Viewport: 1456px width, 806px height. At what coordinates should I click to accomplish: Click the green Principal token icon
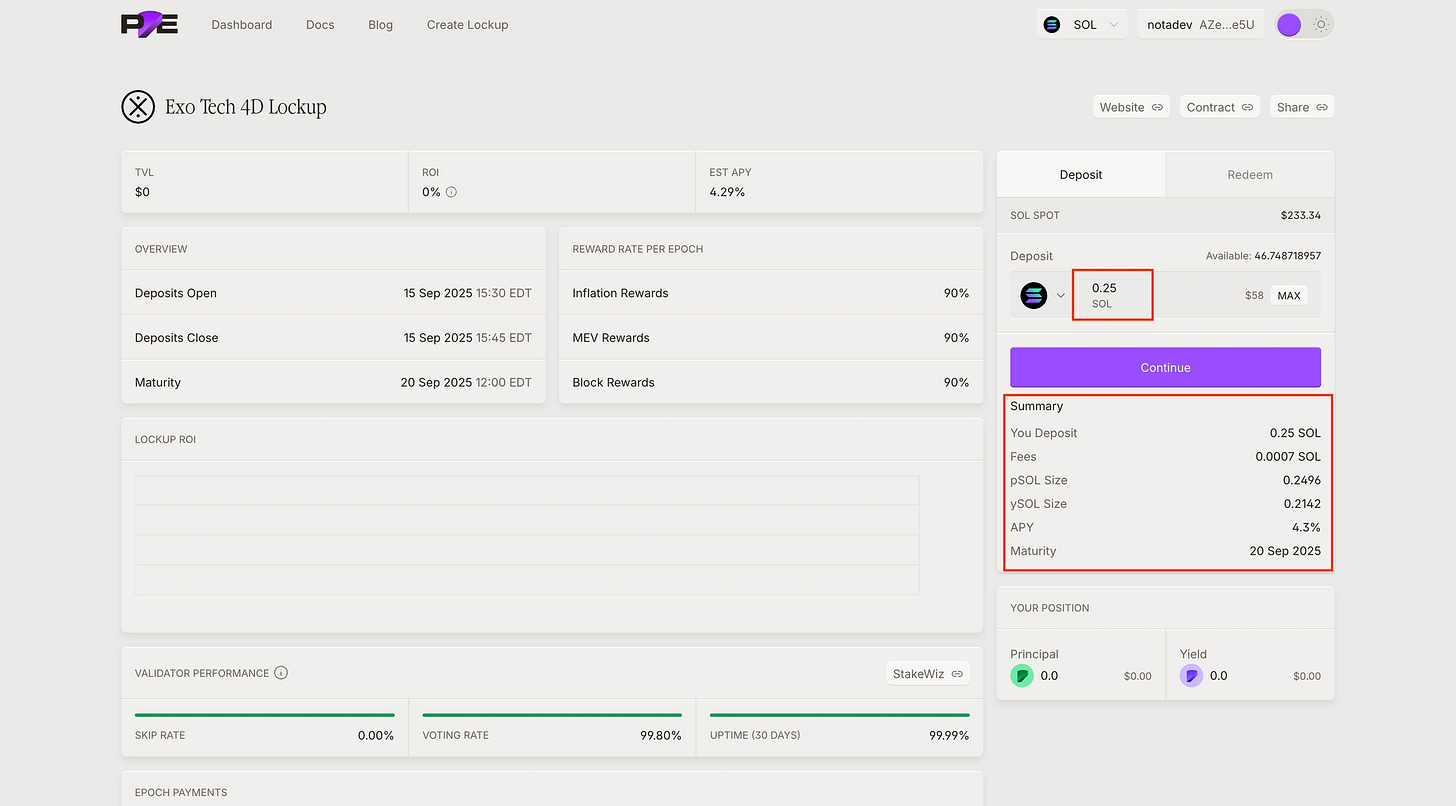(x=1022, y=676)
